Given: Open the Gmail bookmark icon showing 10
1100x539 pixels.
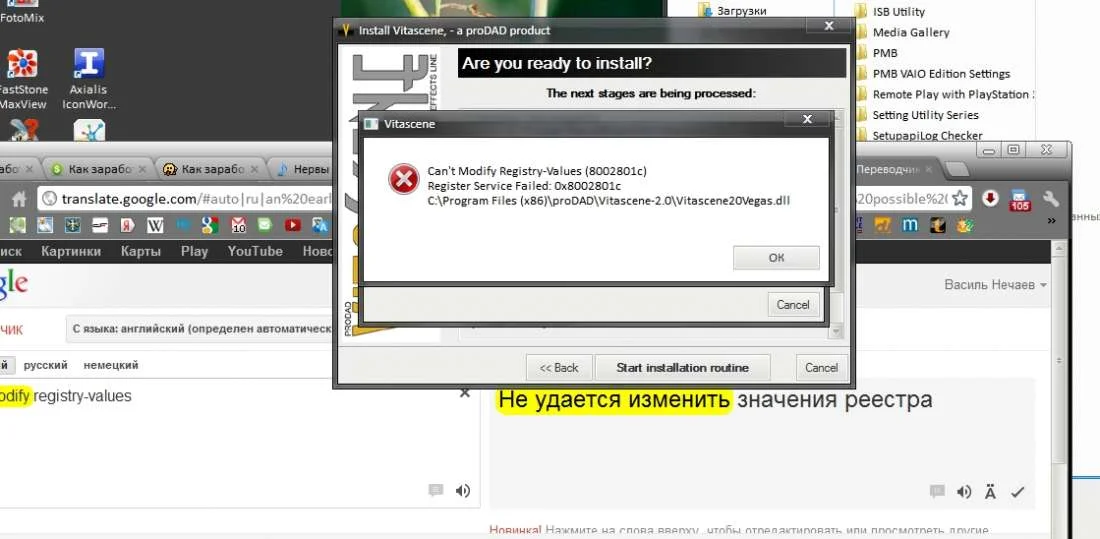Looking at the screenshot, I should [238, 225].
